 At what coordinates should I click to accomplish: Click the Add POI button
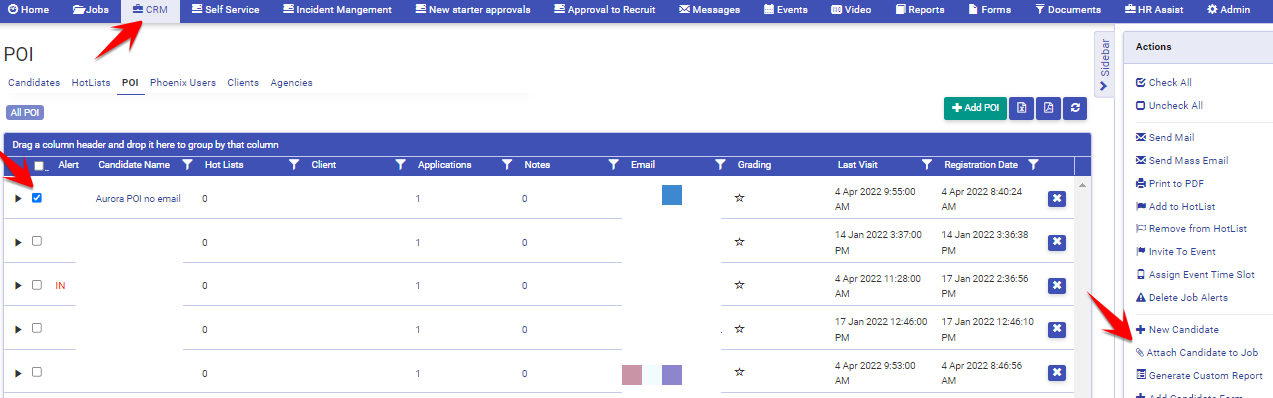[x=975, y=108]
